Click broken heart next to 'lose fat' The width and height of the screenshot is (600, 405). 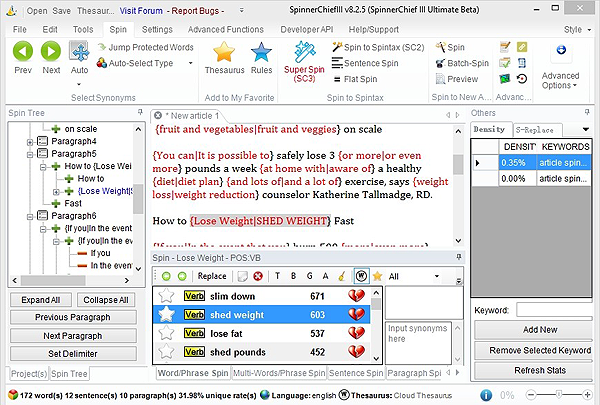[356, 333]
